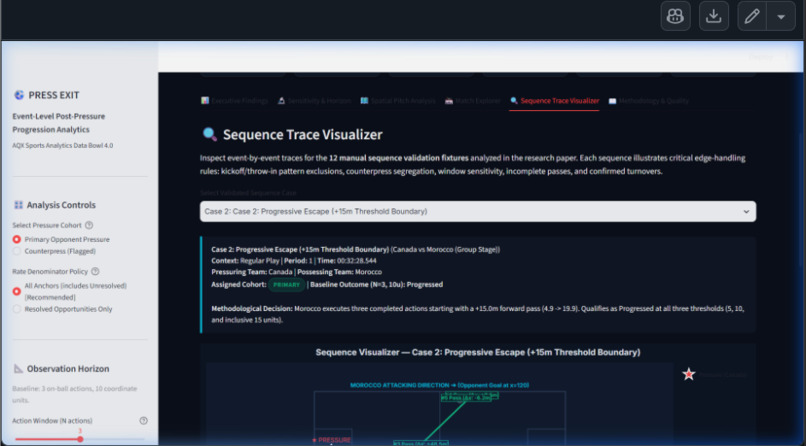Click the Observation Horizon ruler icon

click(19, 368)
